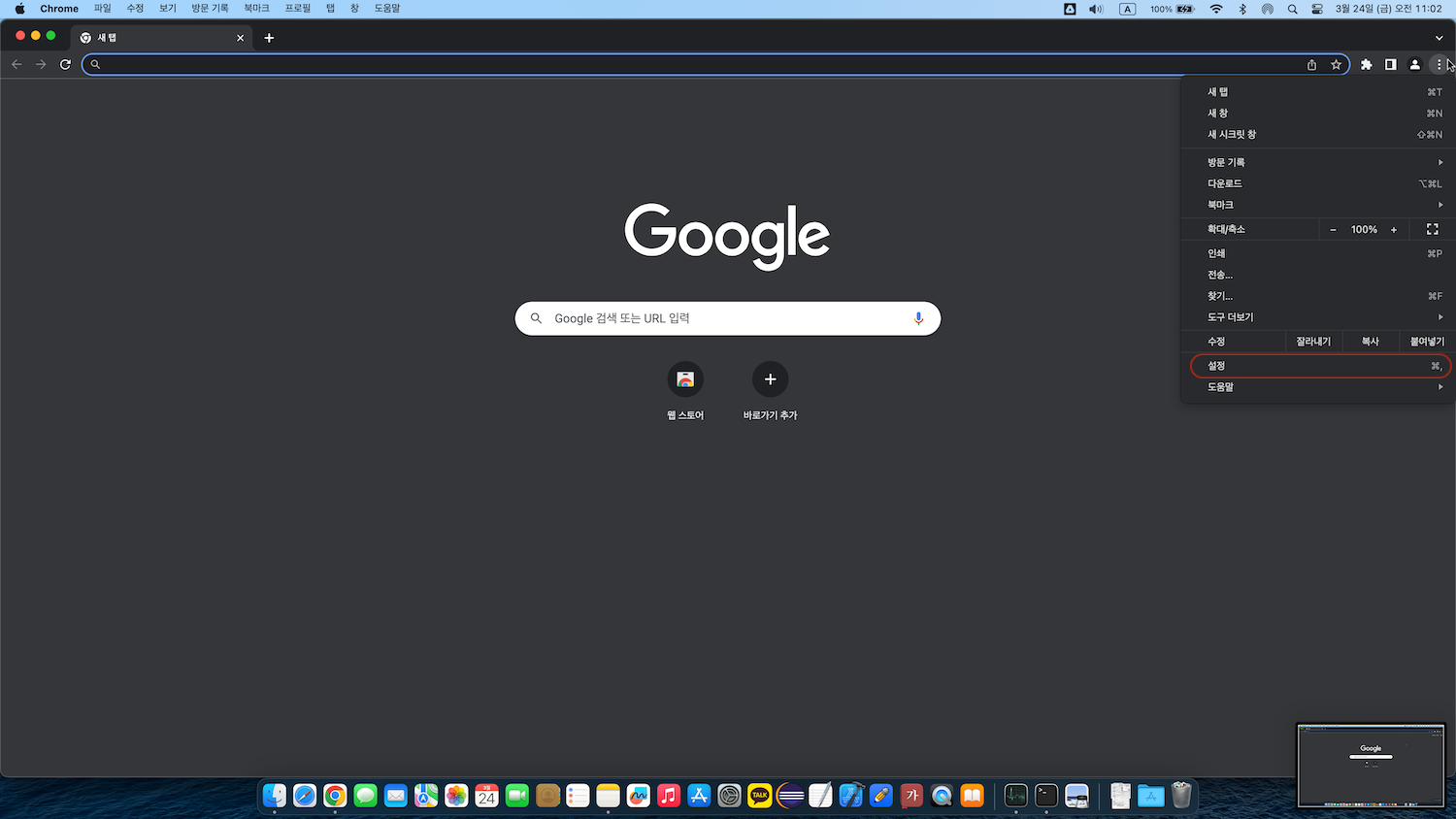
Task: Choose 전송... menu item
Action: point(1318,275)
